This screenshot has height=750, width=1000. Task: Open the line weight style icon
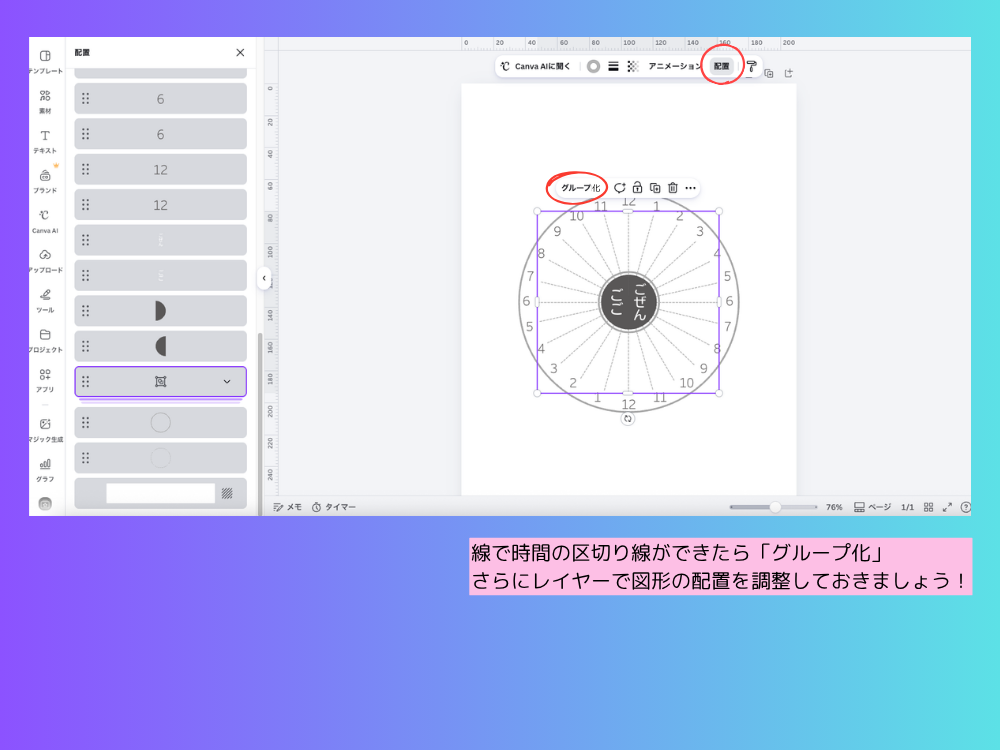pyautogui.click(x=613, y=66)
